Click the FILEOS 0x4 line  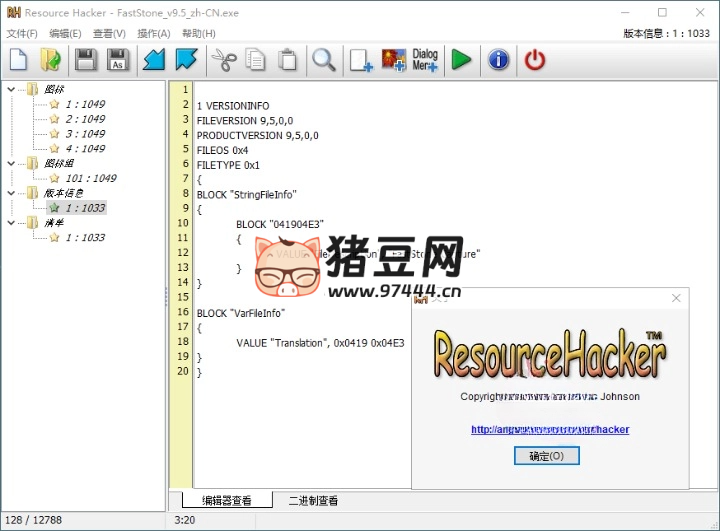coord(222,150)
